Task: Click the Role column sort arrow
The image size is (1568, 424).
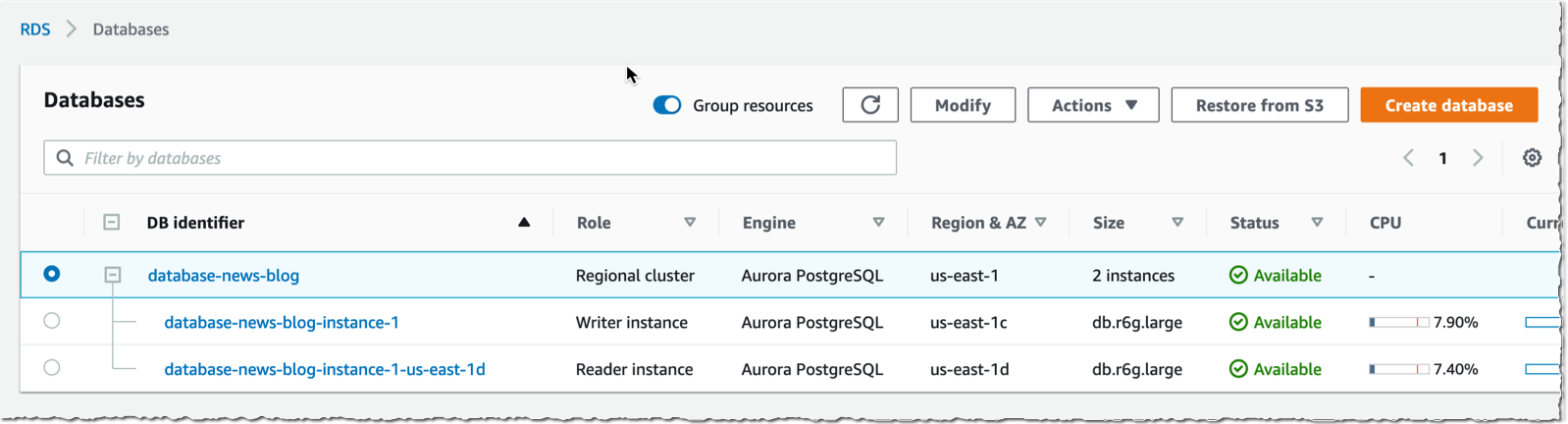Action: coord(690,223)
